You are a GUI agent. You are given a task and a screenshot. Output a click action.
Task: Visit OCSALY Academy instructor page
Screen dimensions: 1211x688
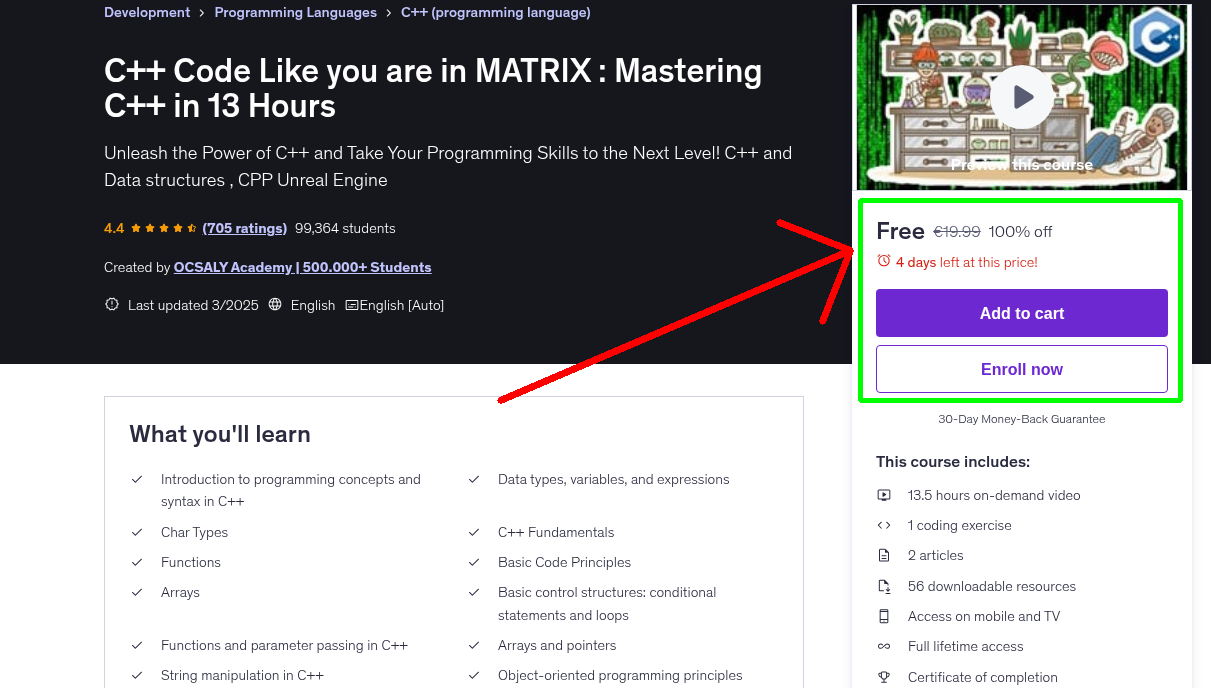pos(303,267)
